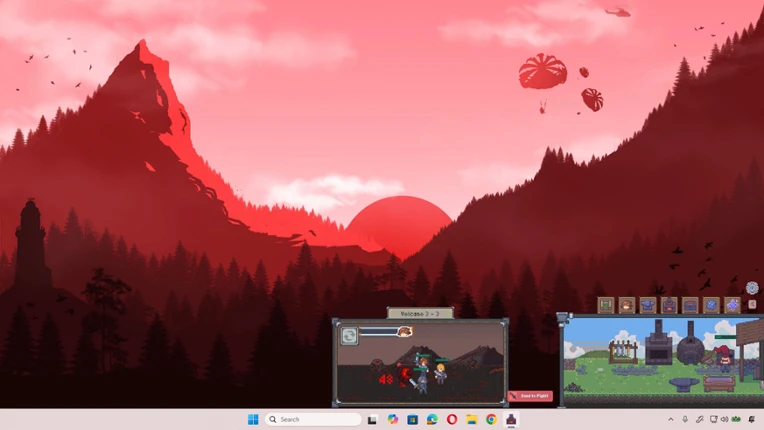This screenshot has height=430, width=764.
Task: Open Google Chrome from the taskbar
Action: (x=491, y=419)
